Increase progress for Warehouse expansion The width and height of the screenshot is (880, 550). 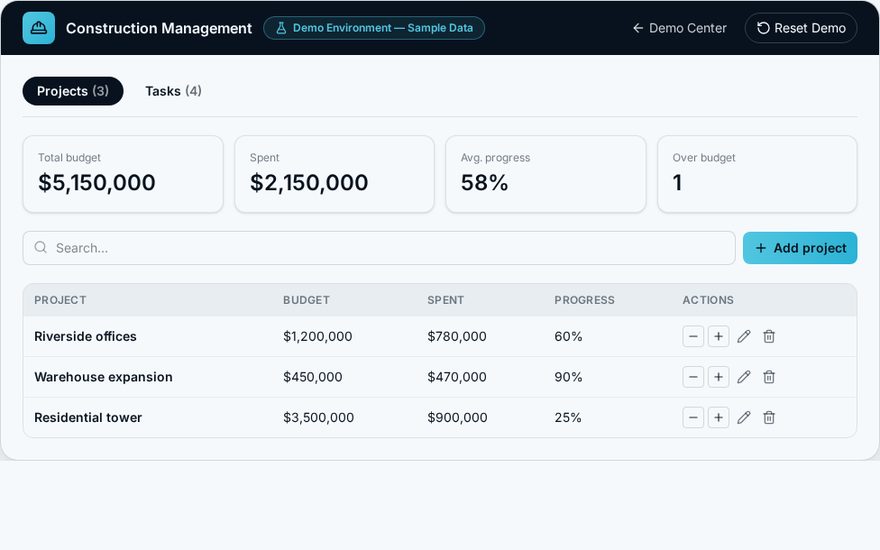[718, 377]
